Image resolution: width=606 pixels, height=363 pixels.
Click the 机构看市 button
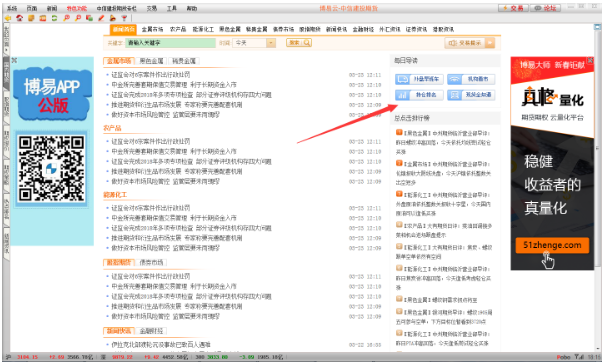(x=471, y=79)
